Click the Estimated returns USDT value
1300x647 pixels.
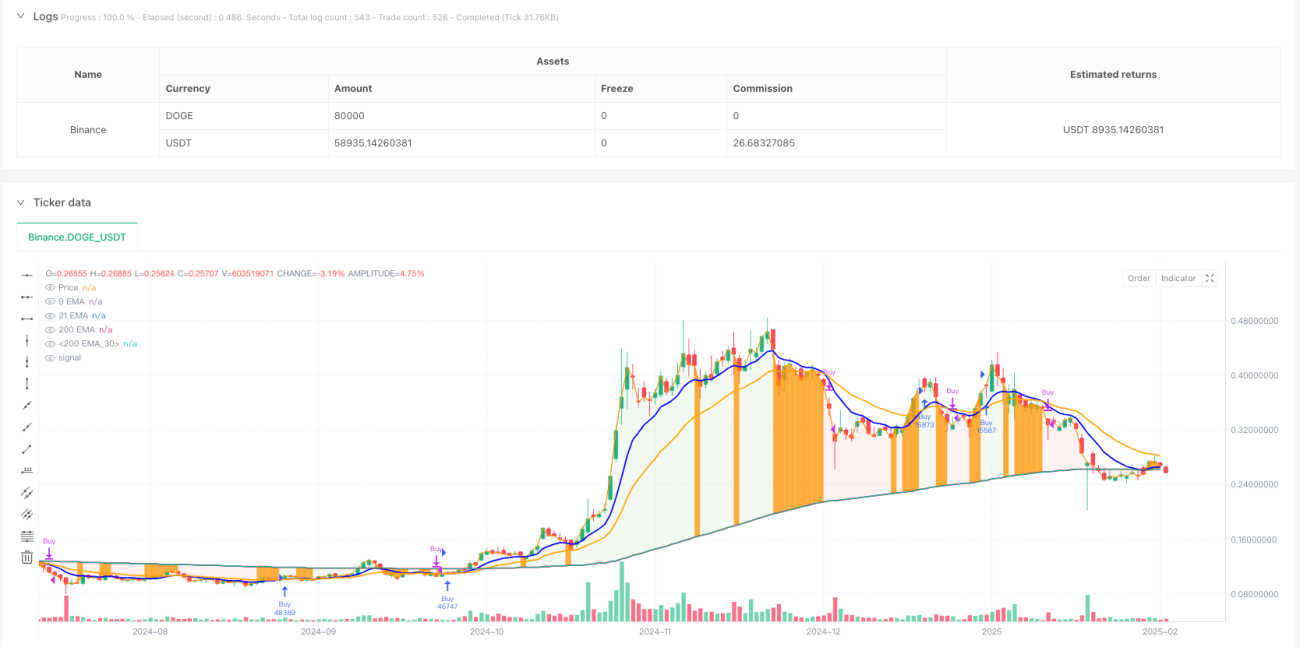point(1113,129)
